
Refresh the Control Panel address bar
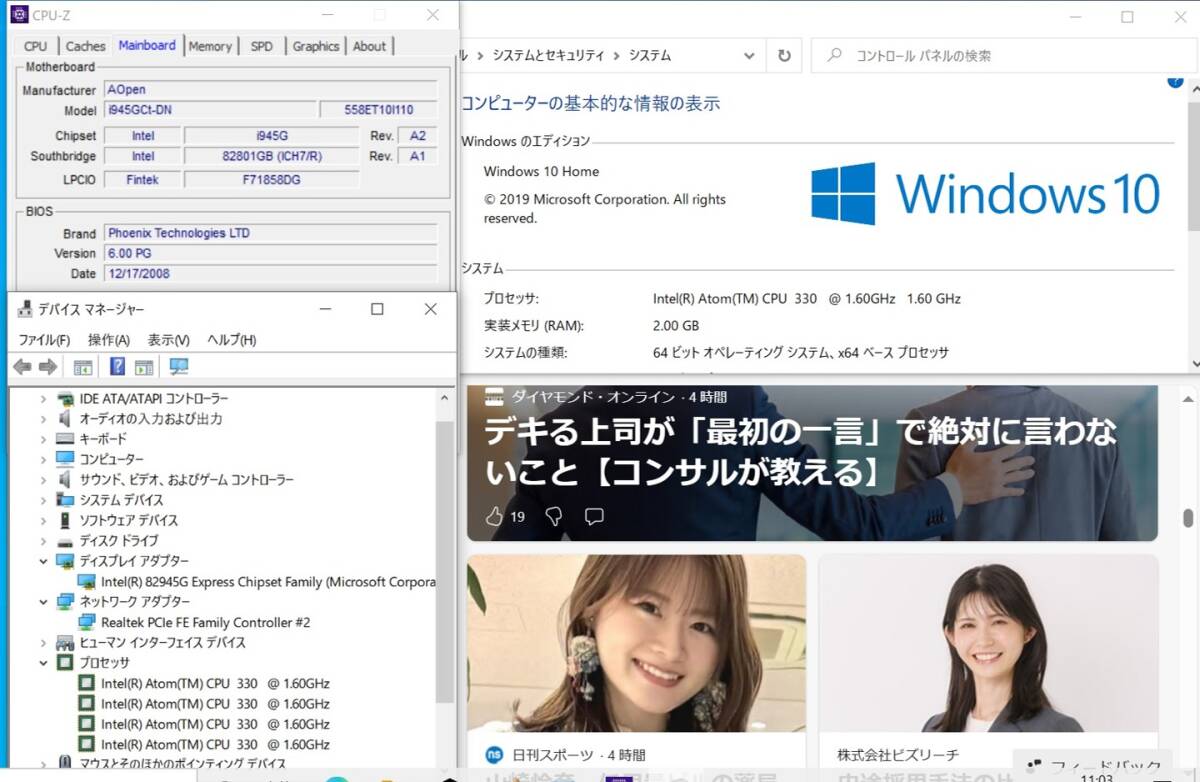click(784, 56)
